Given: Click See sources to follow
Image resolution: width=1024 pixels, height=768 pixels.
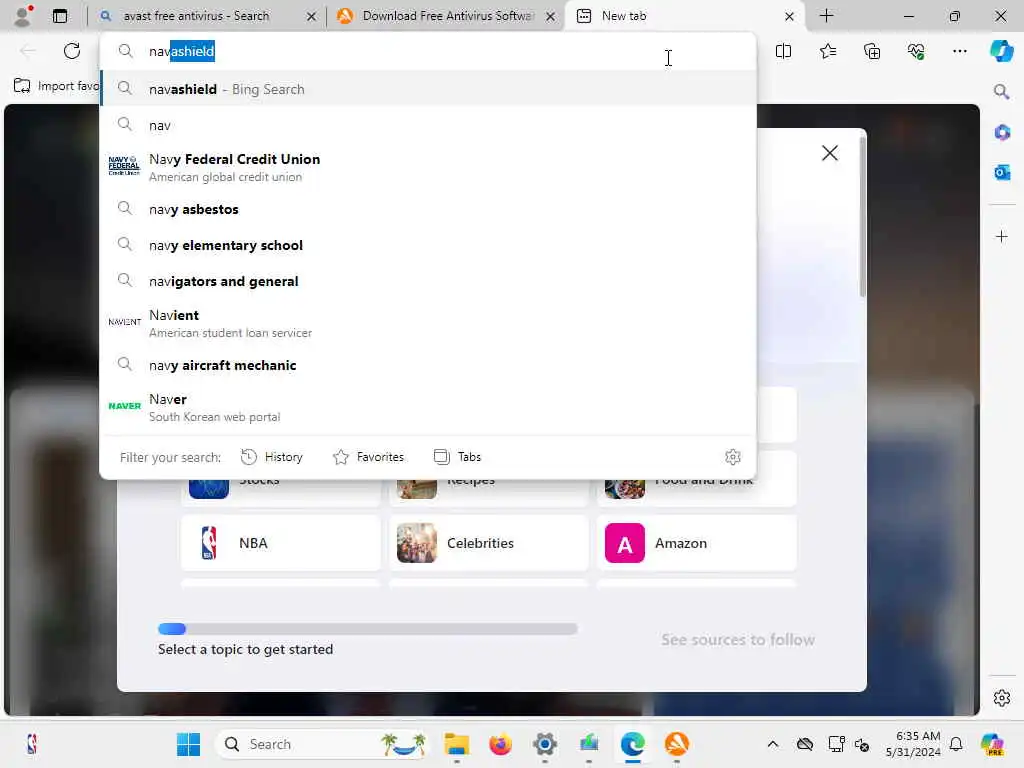Looking at the screenshot, I should (x=738, y=639).
